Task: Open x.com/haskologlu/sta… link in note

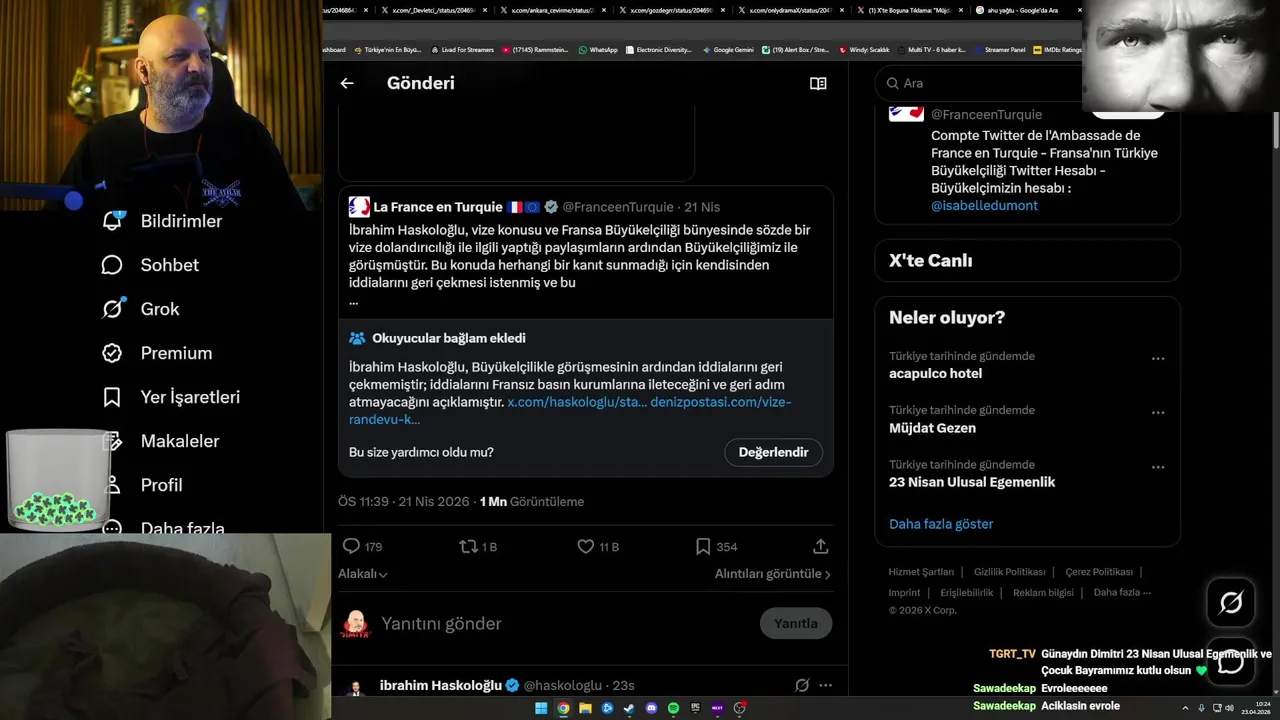Action: pos(577,402)
